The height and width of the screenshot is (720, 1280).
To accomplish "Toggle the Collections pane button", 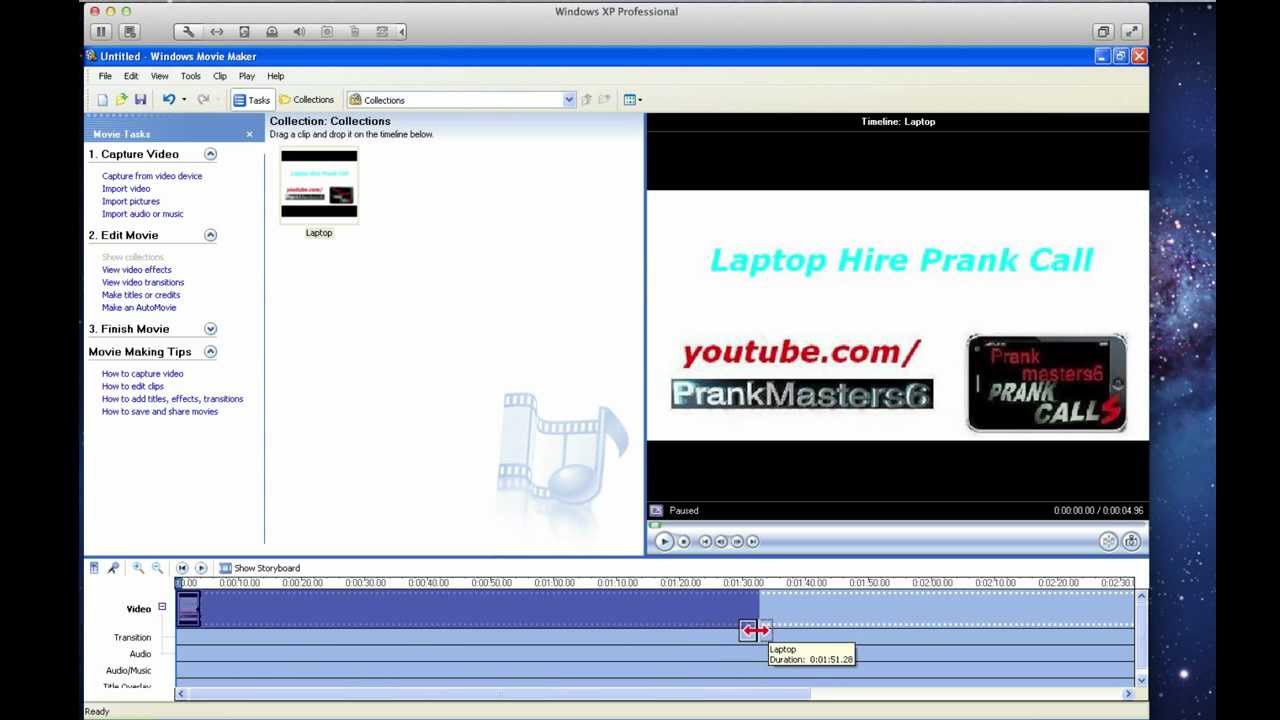I will coord(306,100).
